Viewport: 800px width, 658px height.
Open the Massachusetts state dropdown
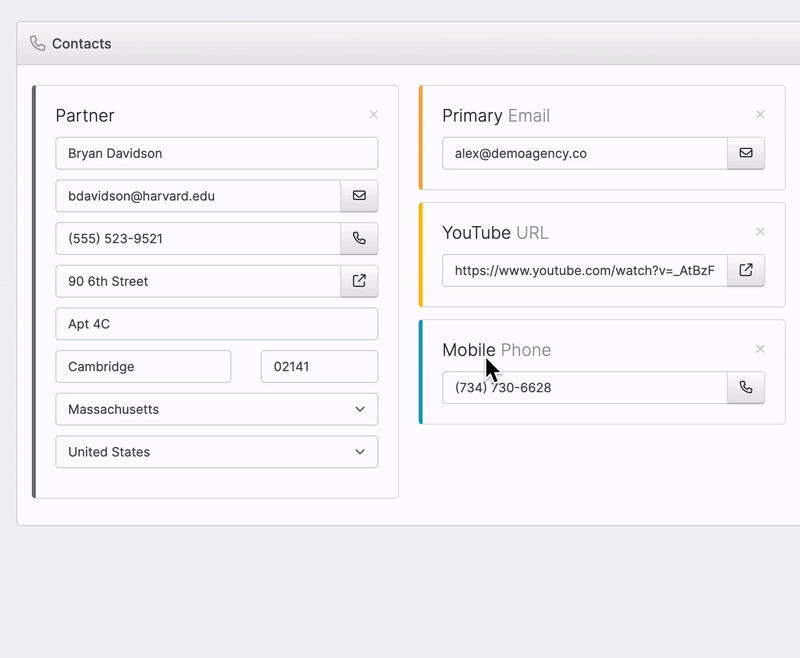pyautogui.click(x=217, y=409)
